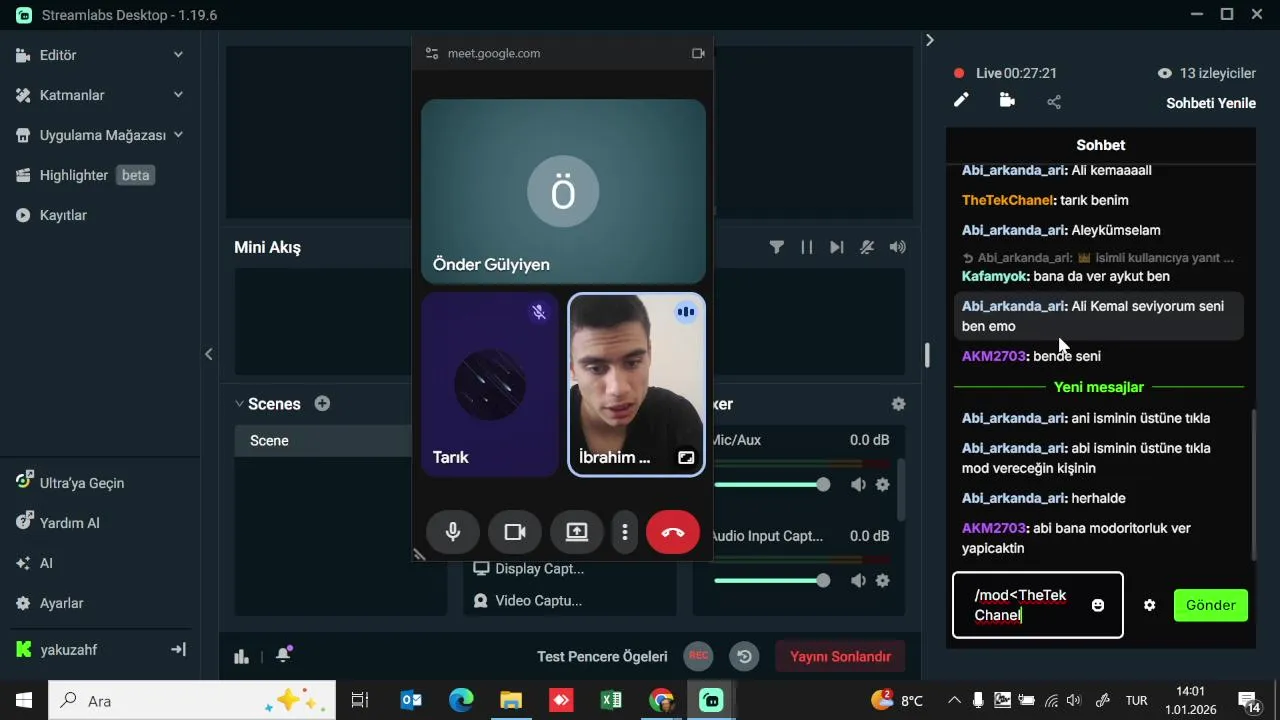The image size is (1280, 720).
Task: Click the chat message input field
Action: click(1038, 605)
